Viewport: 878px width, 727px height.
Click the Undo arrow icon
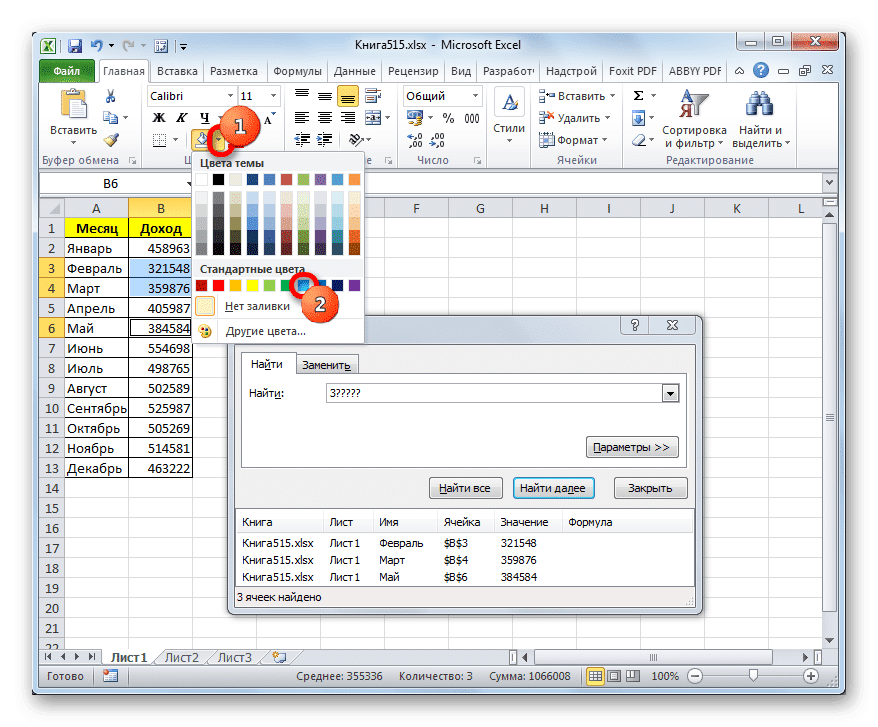[x=97, y=45]
